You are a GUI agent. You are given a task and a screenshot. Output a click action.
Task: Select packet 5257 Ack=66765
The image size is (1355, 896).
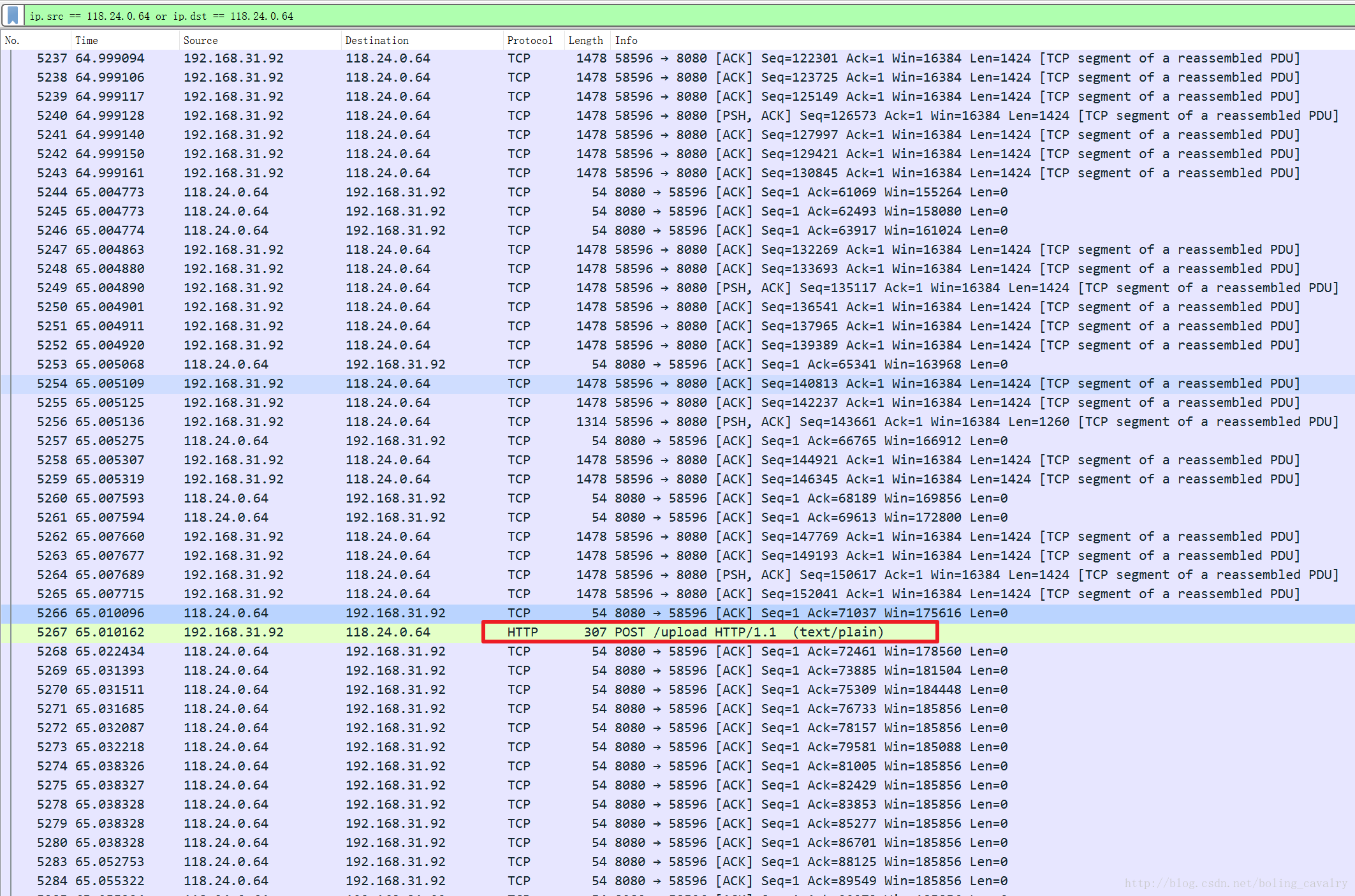(x=677, y=441)
